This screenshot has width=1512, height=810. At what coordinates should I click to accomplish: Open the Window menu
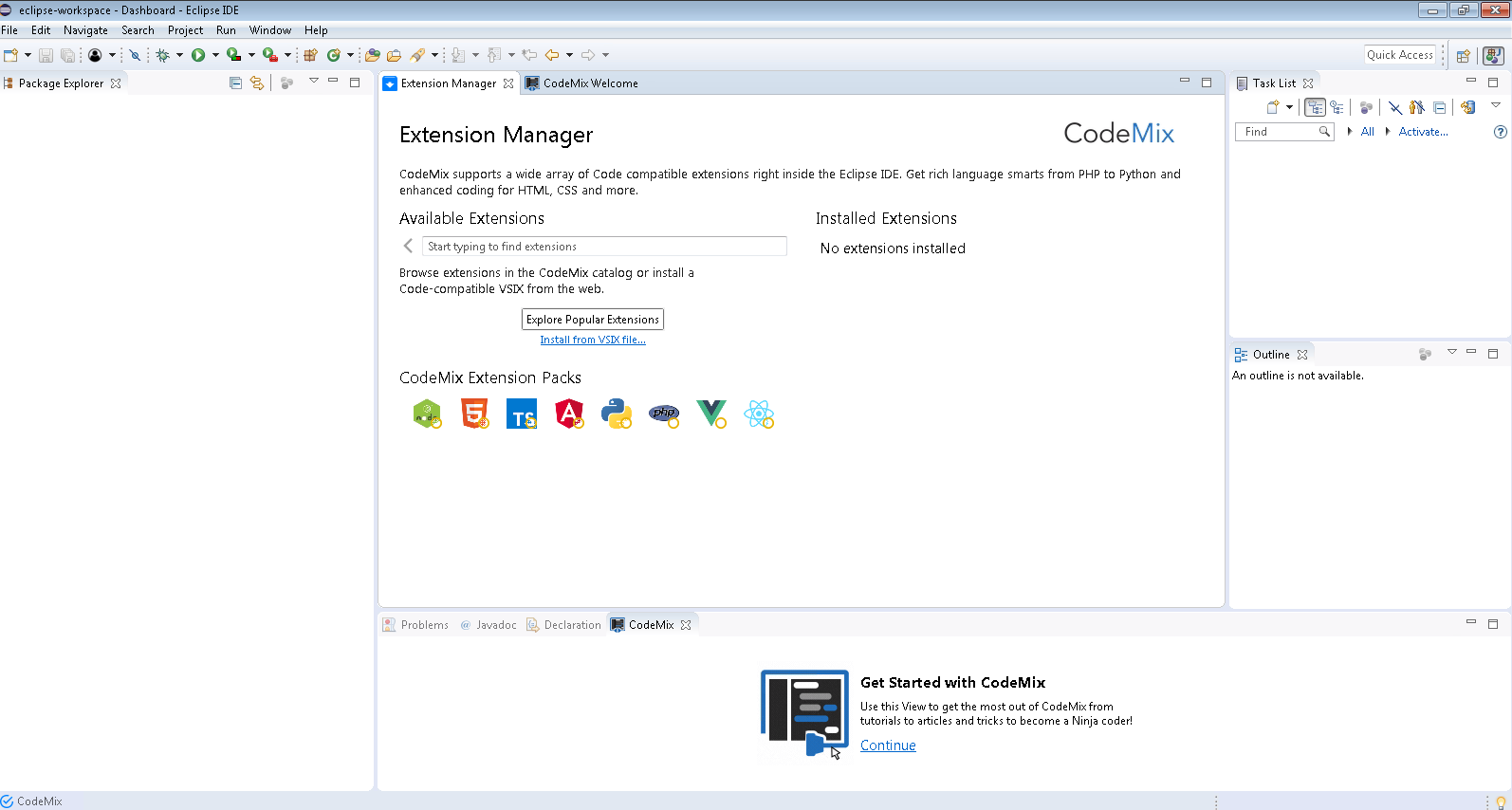point(269,30)
